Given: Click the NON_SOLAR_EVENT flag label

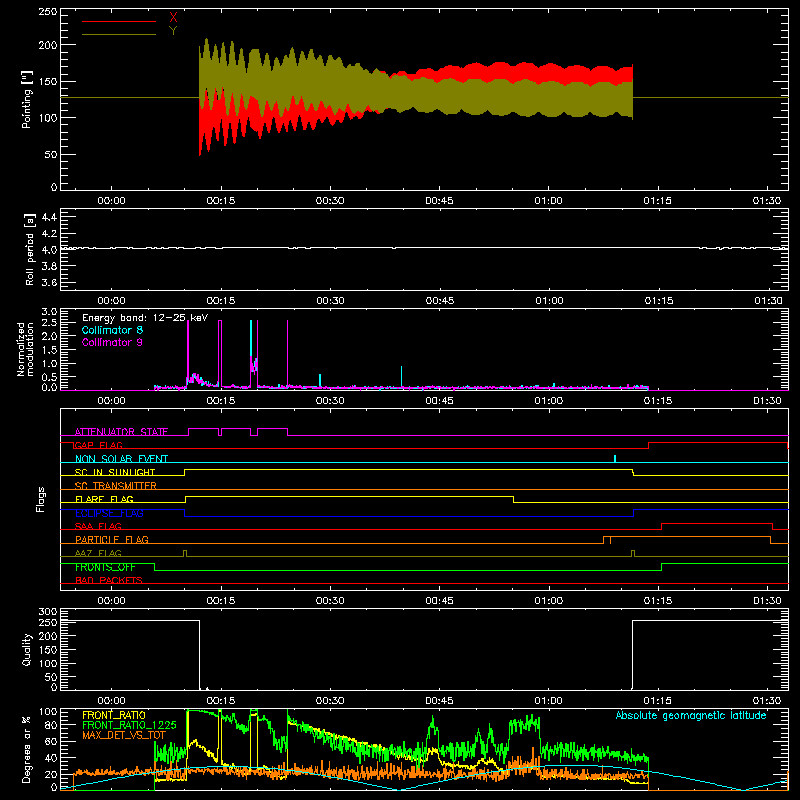Looking at the screenshot, I should 121,459.
